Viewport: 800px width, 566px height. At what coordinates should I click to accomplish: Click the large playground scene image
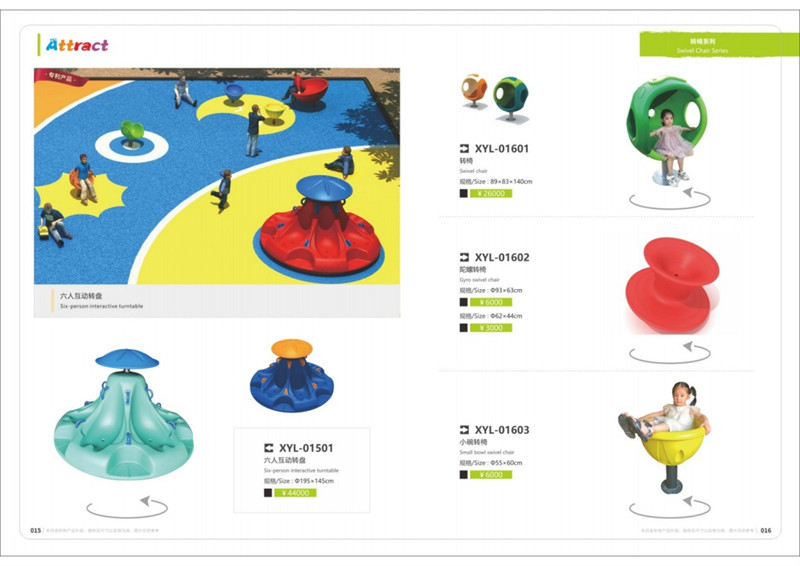[x=217, y=176]
